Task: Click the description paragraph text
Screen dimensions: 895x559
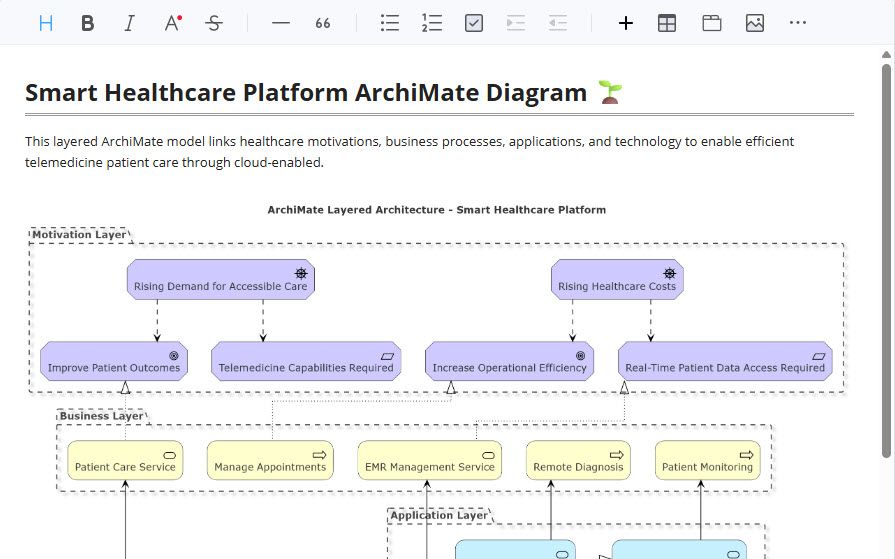Action: point(409,152)
